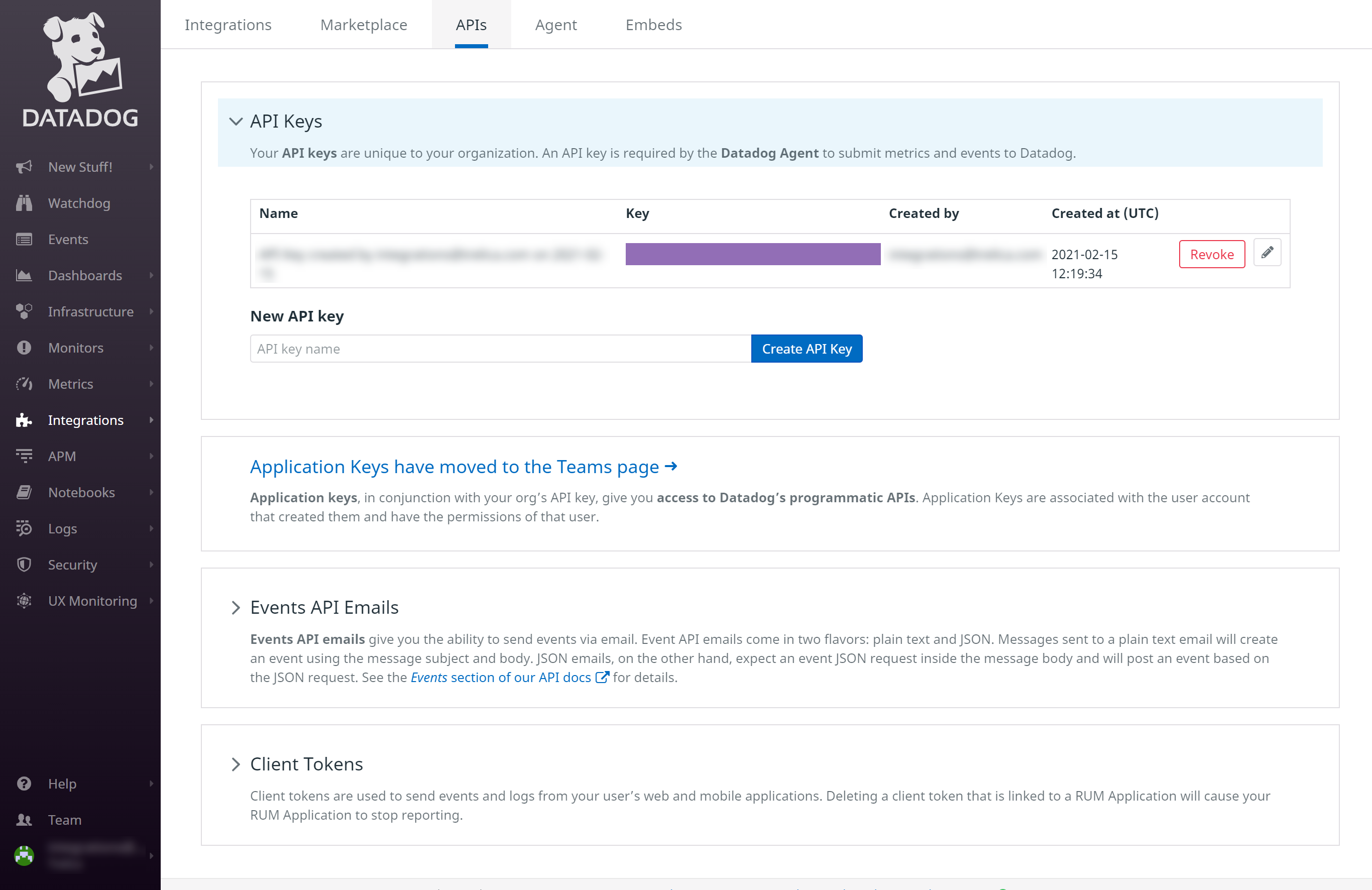1372x890 pixels.
Task: Switch to the Marketplace tab
Action: 364,25
